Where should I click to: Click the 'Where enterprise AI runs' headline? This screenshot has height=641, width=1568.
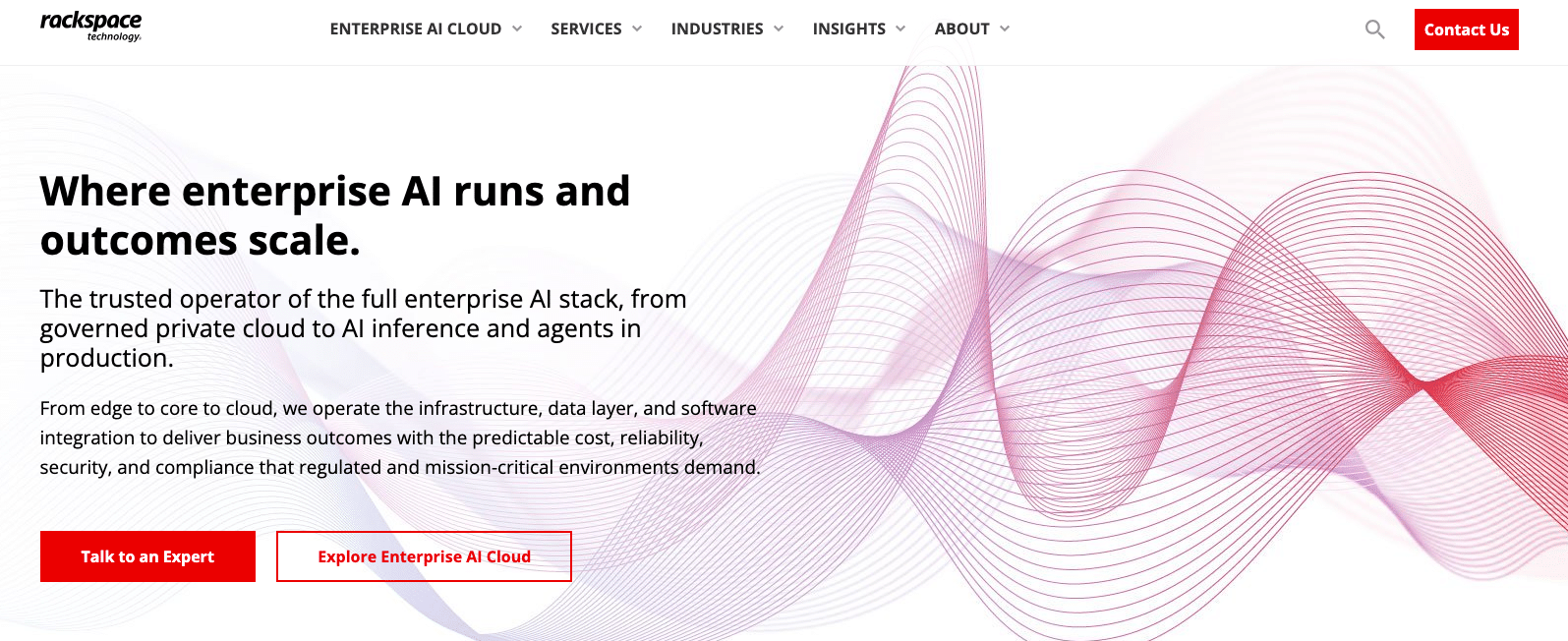click(x=335, y=215)
